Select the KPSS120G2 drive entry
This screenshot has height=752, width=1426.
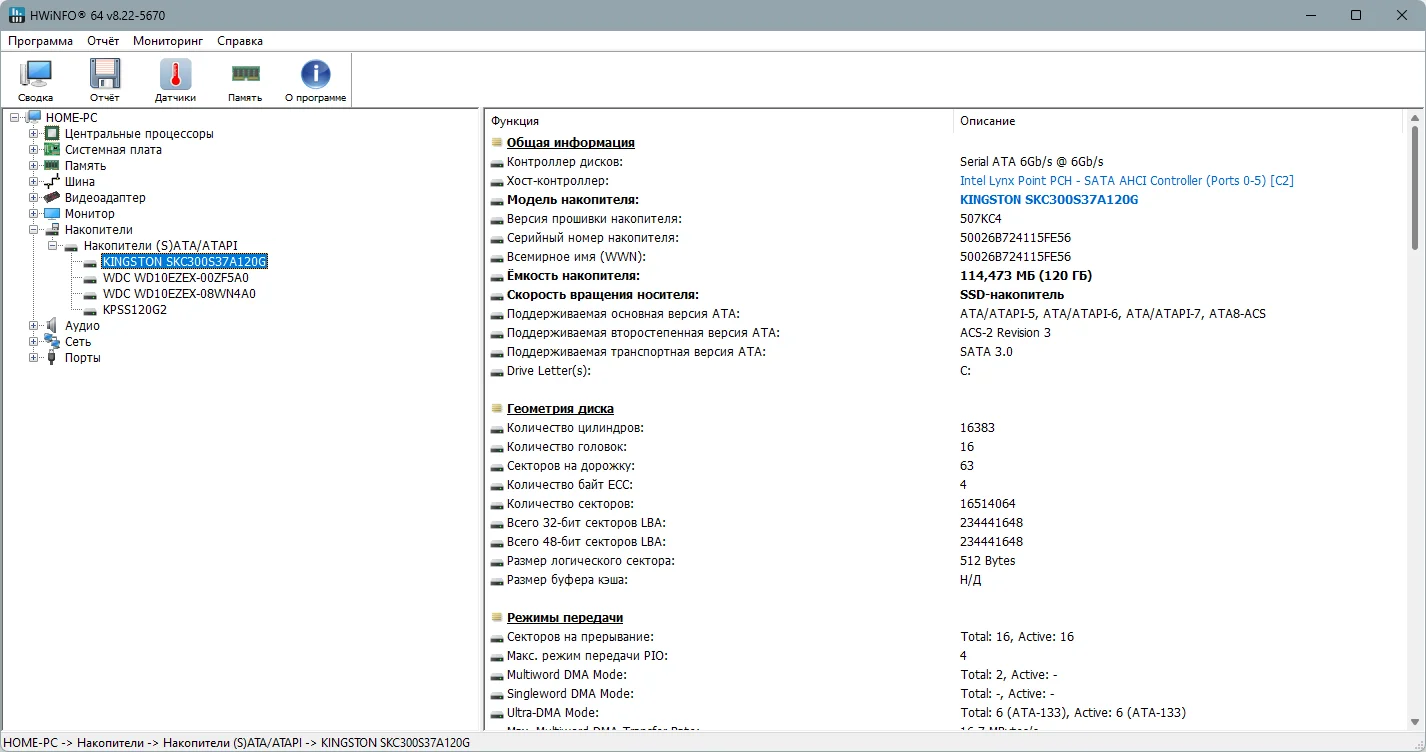(x=135, y=310)
